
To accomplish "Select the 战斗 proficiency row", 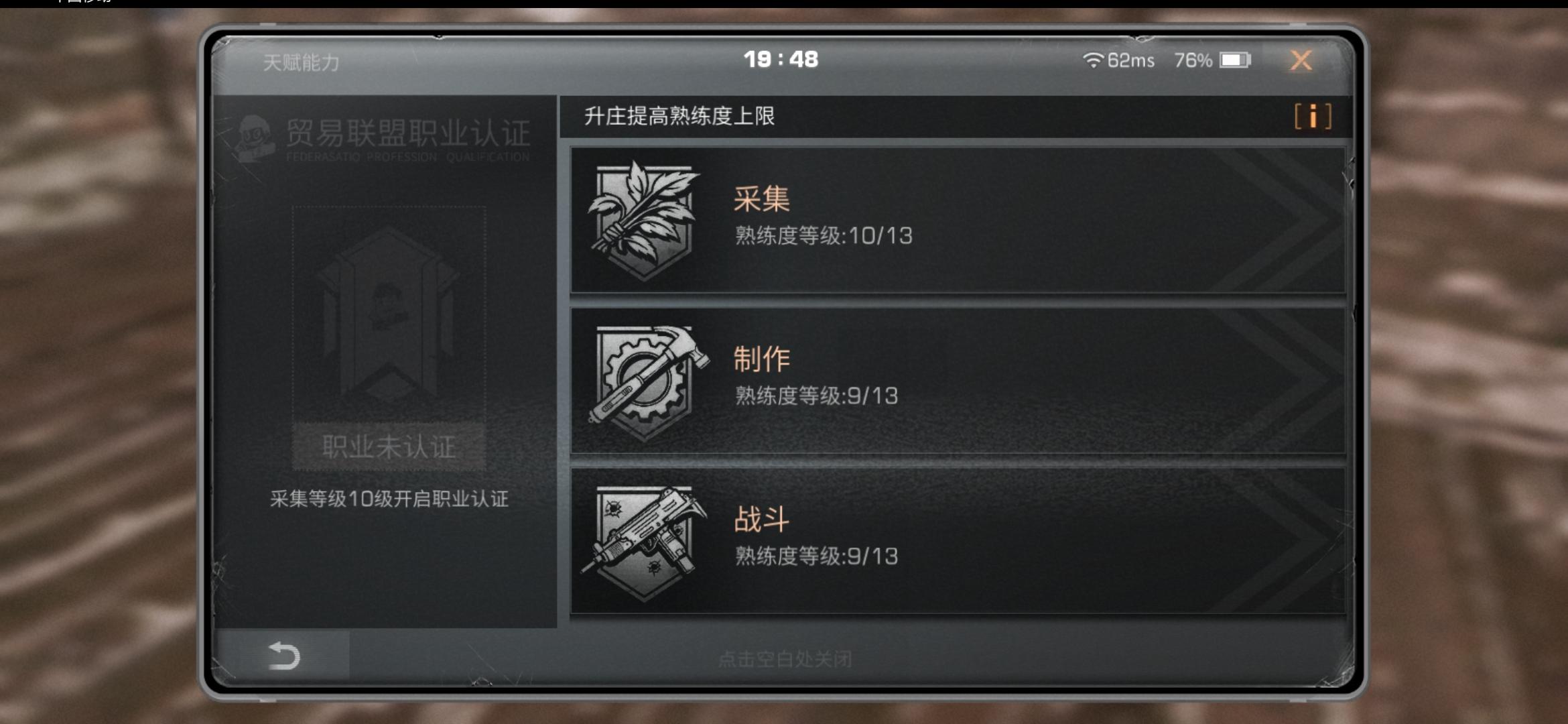I will coord(958,540).
